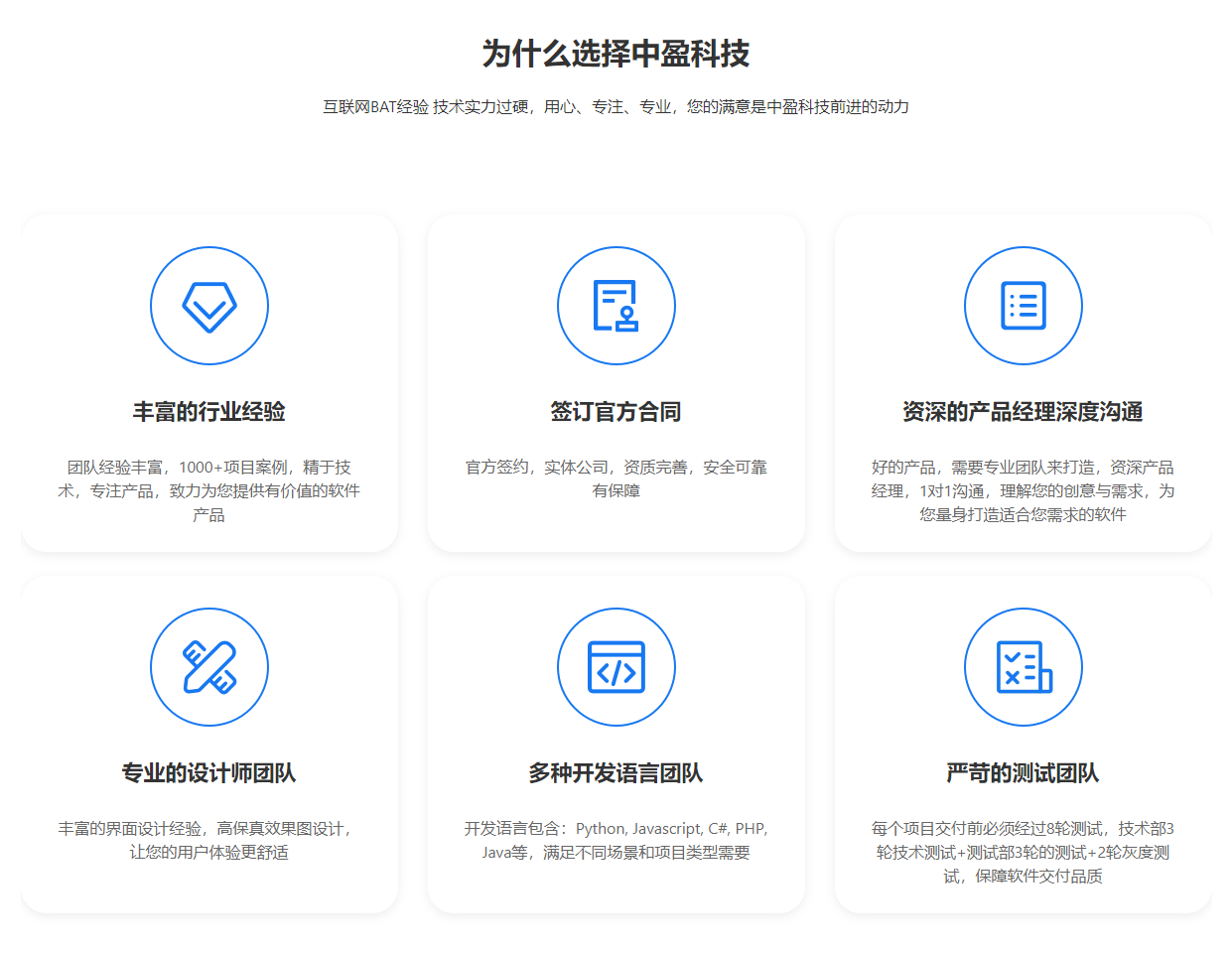Click the list document icon above 资深的产品经理深度沟通

pos(1023,306)
